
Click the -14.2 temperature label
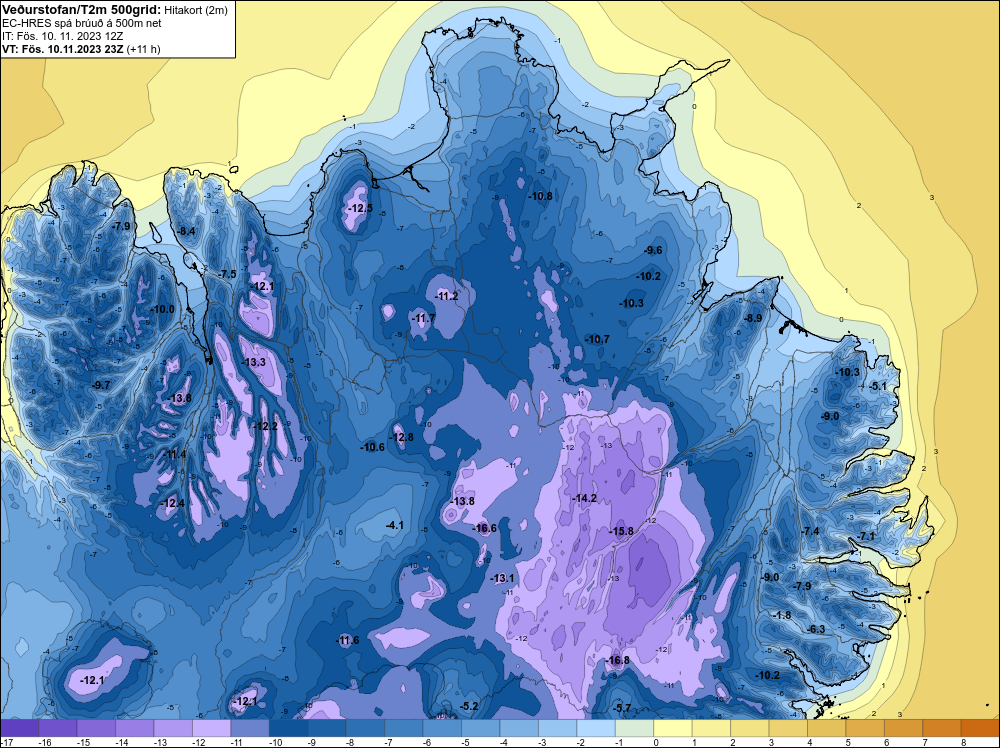(x=584, y=498)
